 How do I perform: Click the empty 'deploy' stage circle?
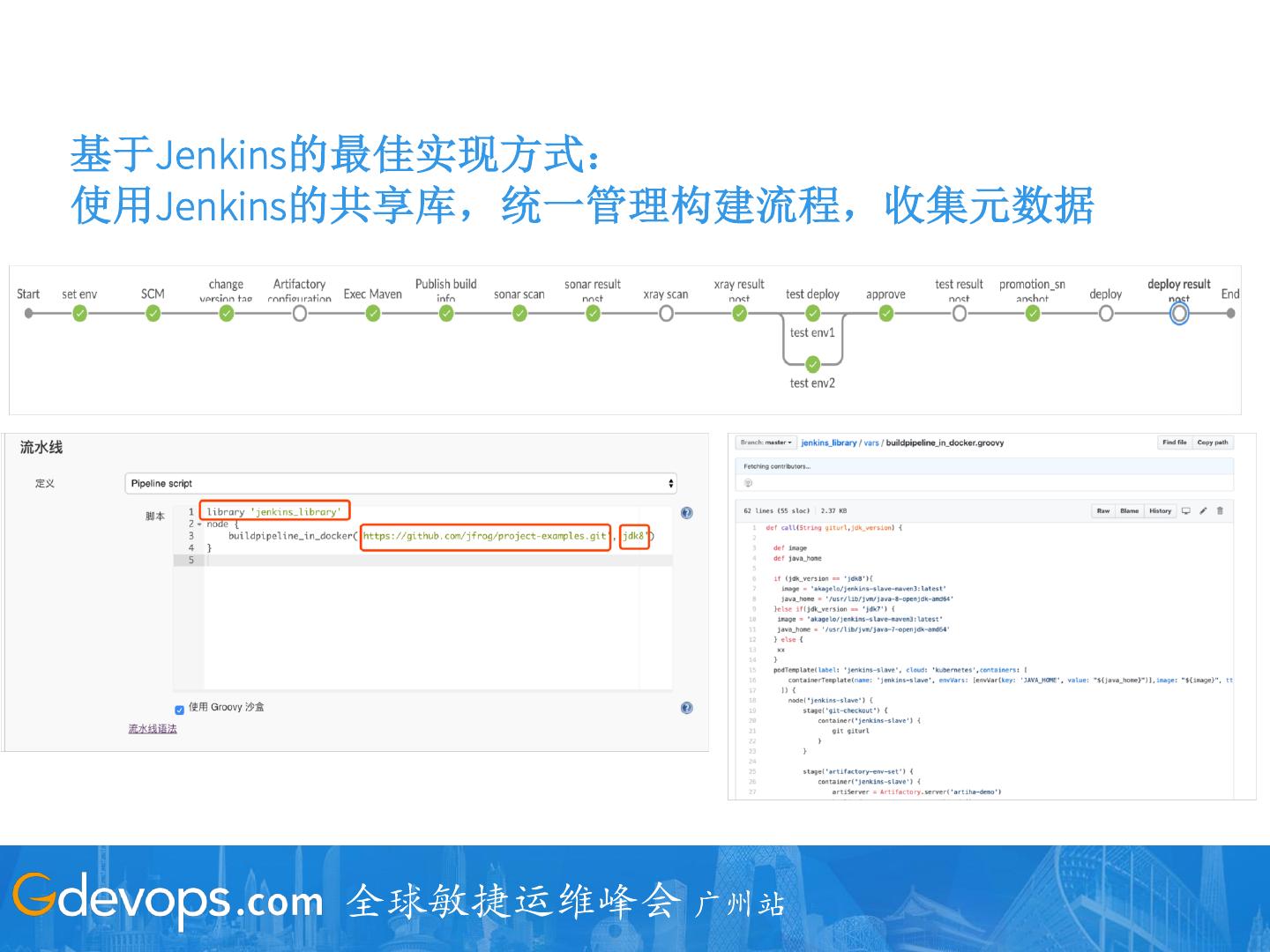coord(1106,313)
